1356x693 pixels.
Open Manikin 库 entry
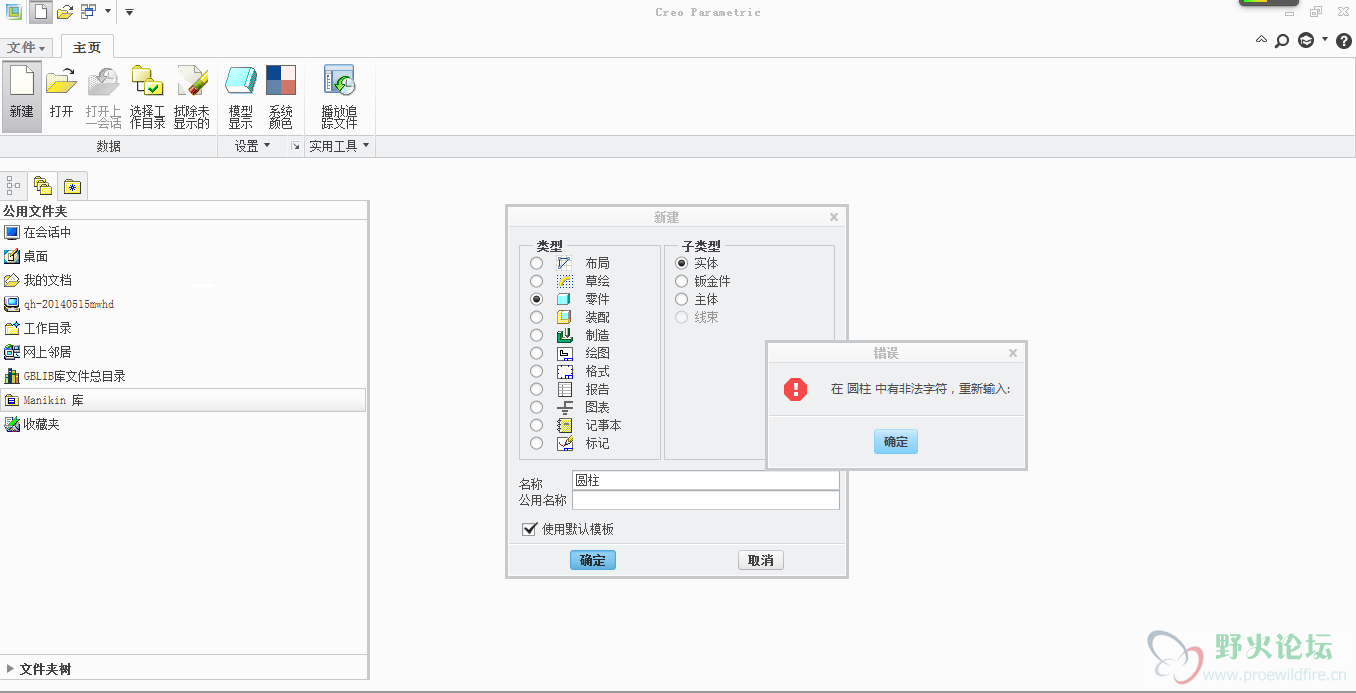[x=184, y=400]
